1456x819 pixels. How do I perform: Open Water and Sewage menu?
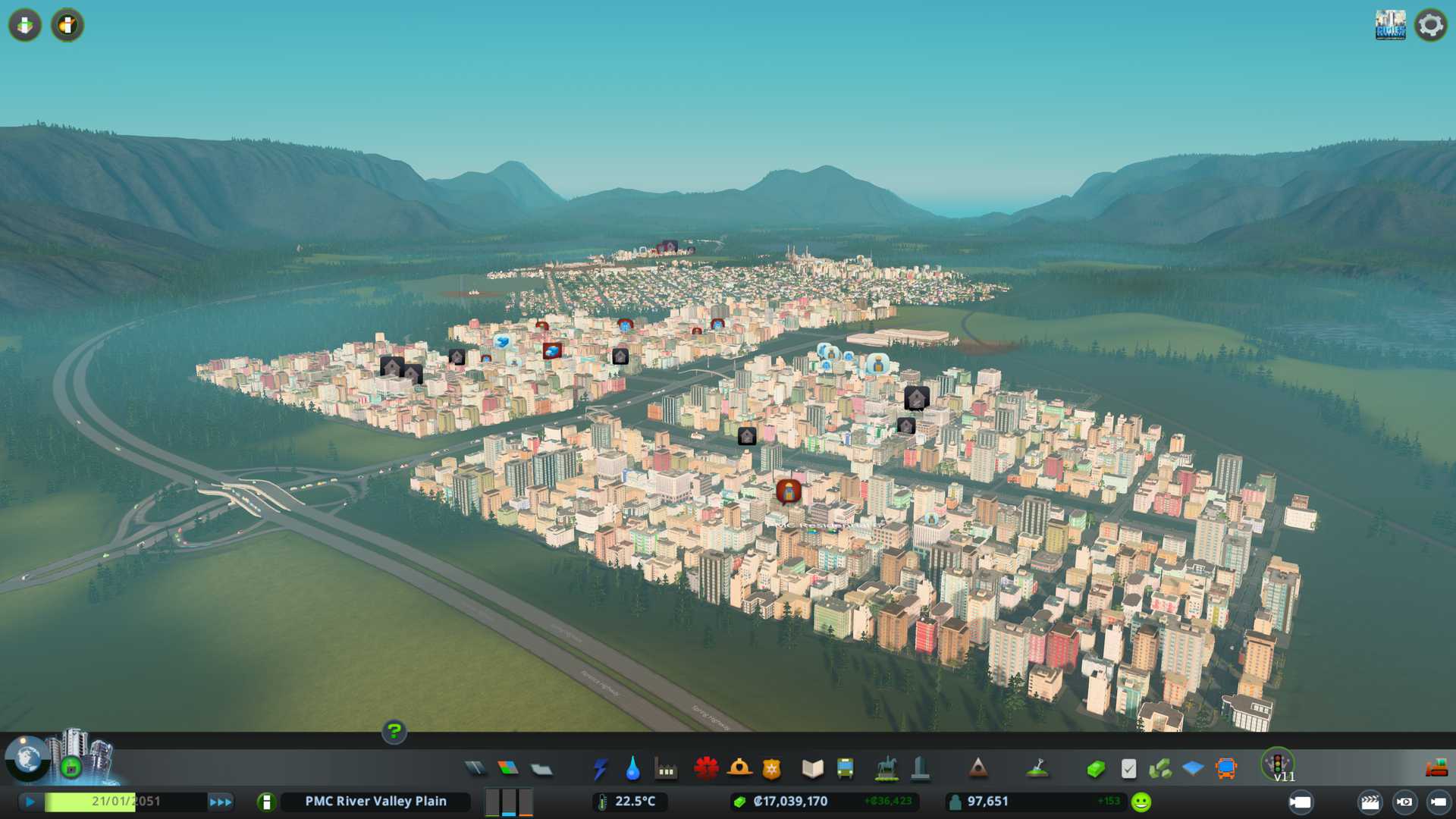[x=633, y=769]
